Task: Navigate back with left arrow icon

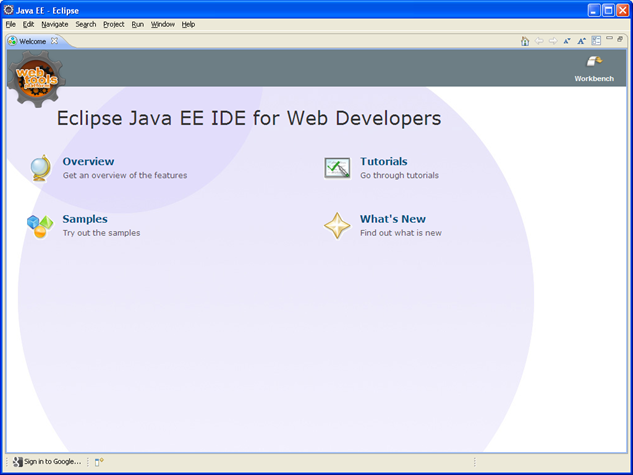Action: tap(539, 41)
